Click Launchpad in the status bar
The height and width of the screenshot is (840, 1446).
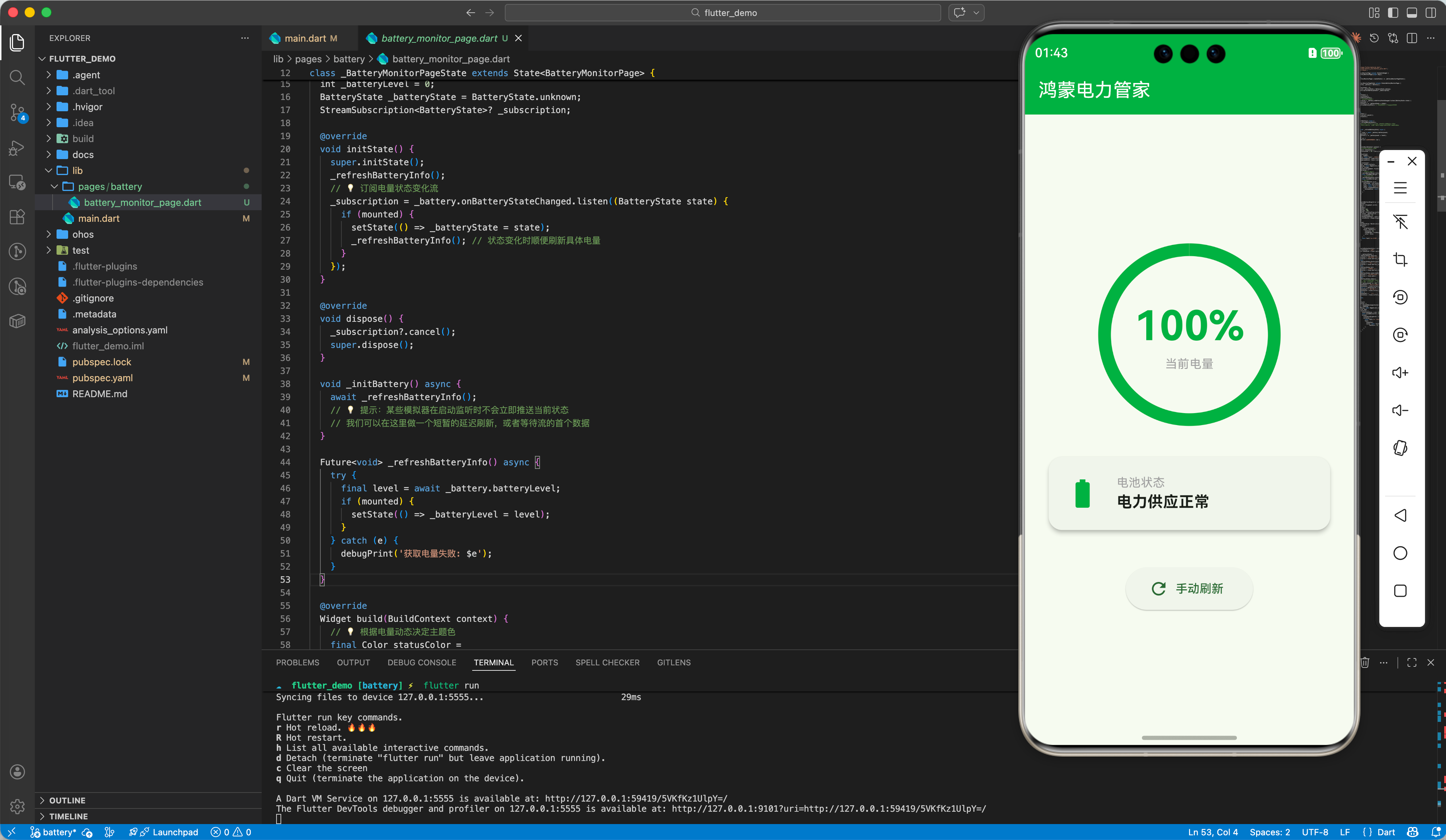(x=175, y=832)
